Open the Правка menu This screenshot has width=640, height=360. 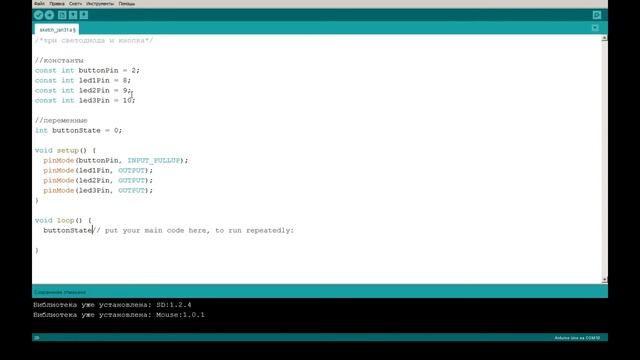(x=57, y=4)
